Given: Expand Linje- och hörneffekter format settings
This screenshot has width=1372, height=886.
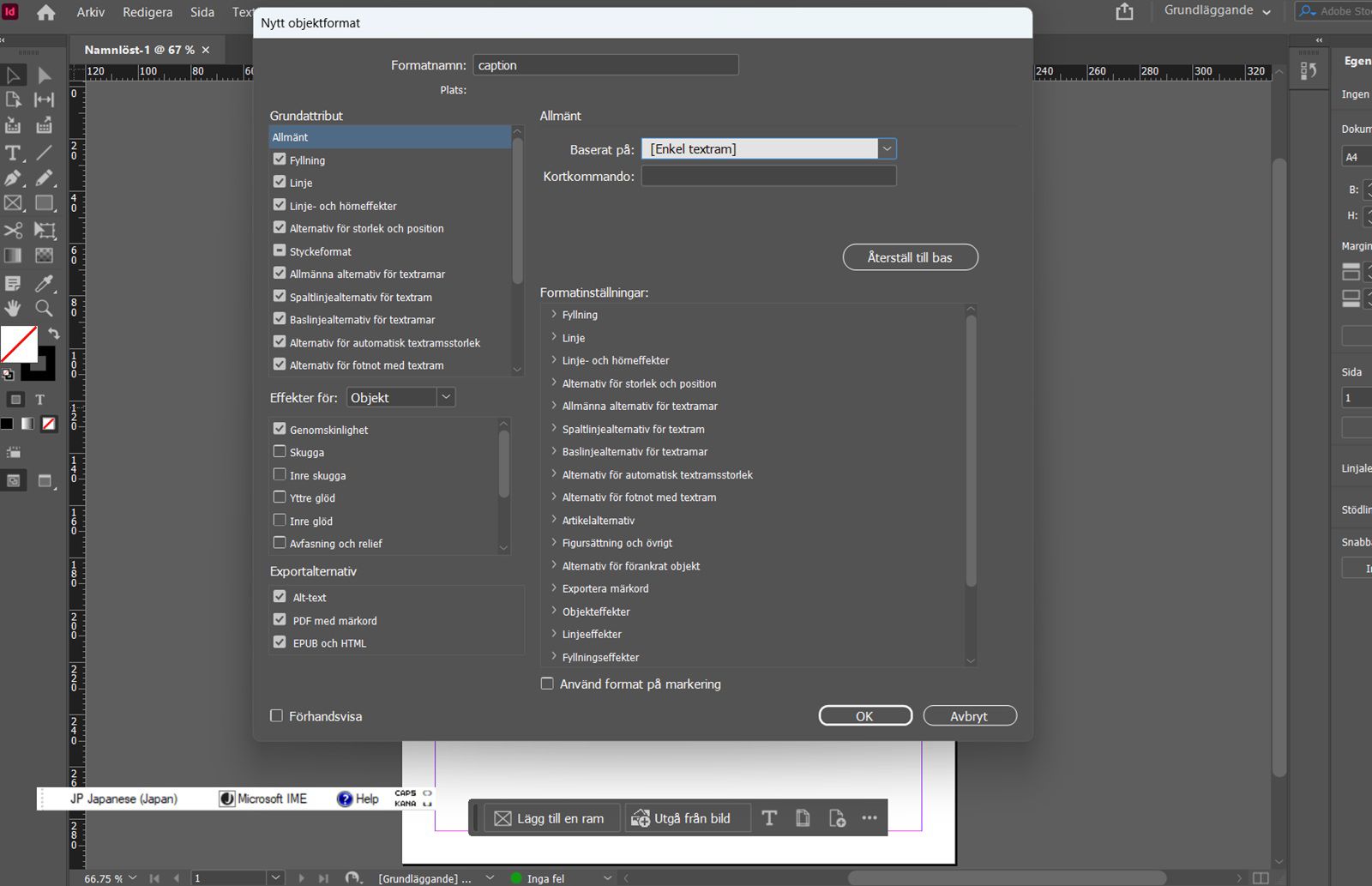Looking at the screenshot, I should click(x=554, y=360).
